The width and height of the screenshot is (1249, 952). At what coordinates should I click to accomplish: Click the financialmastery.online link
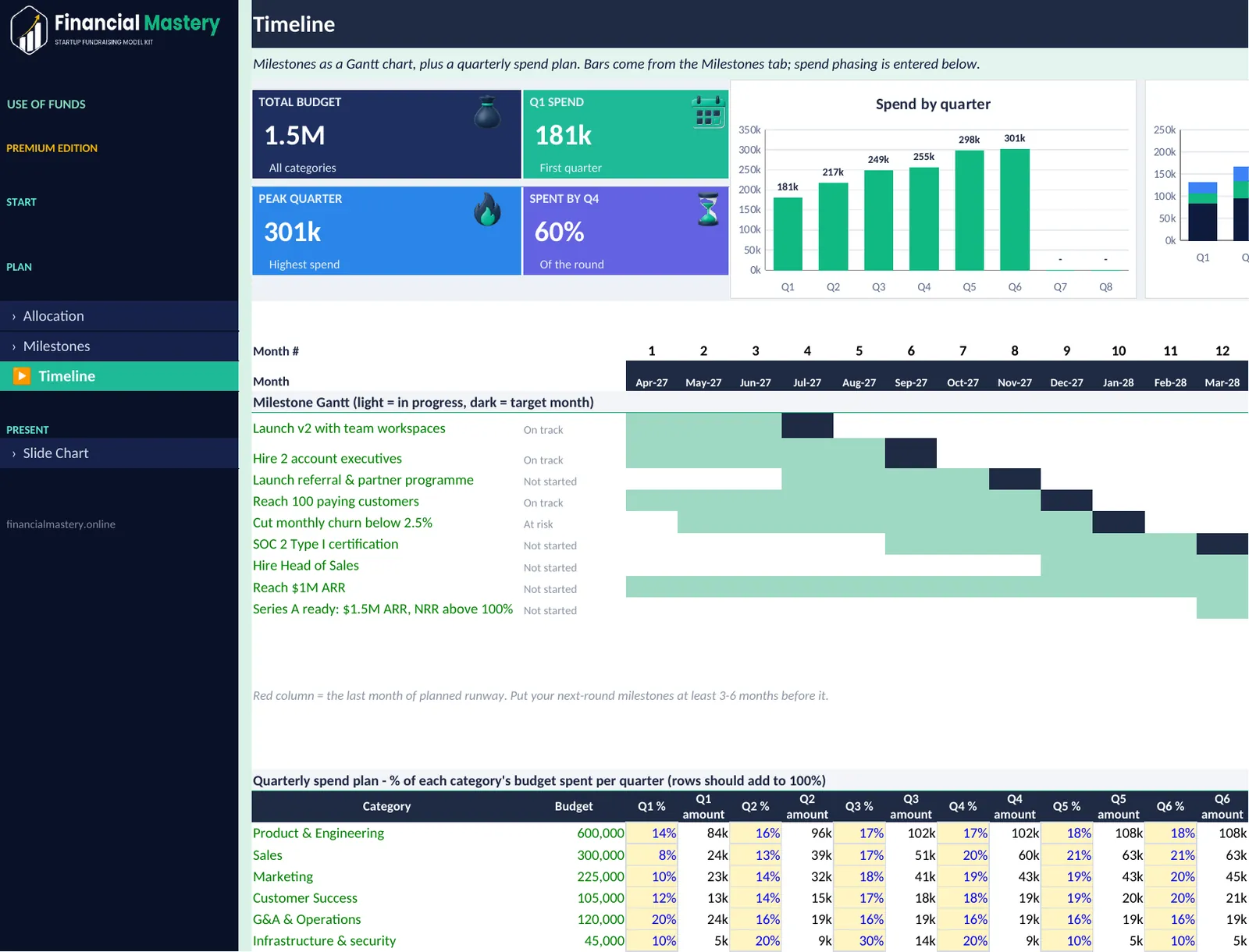[x=61, y=524]
